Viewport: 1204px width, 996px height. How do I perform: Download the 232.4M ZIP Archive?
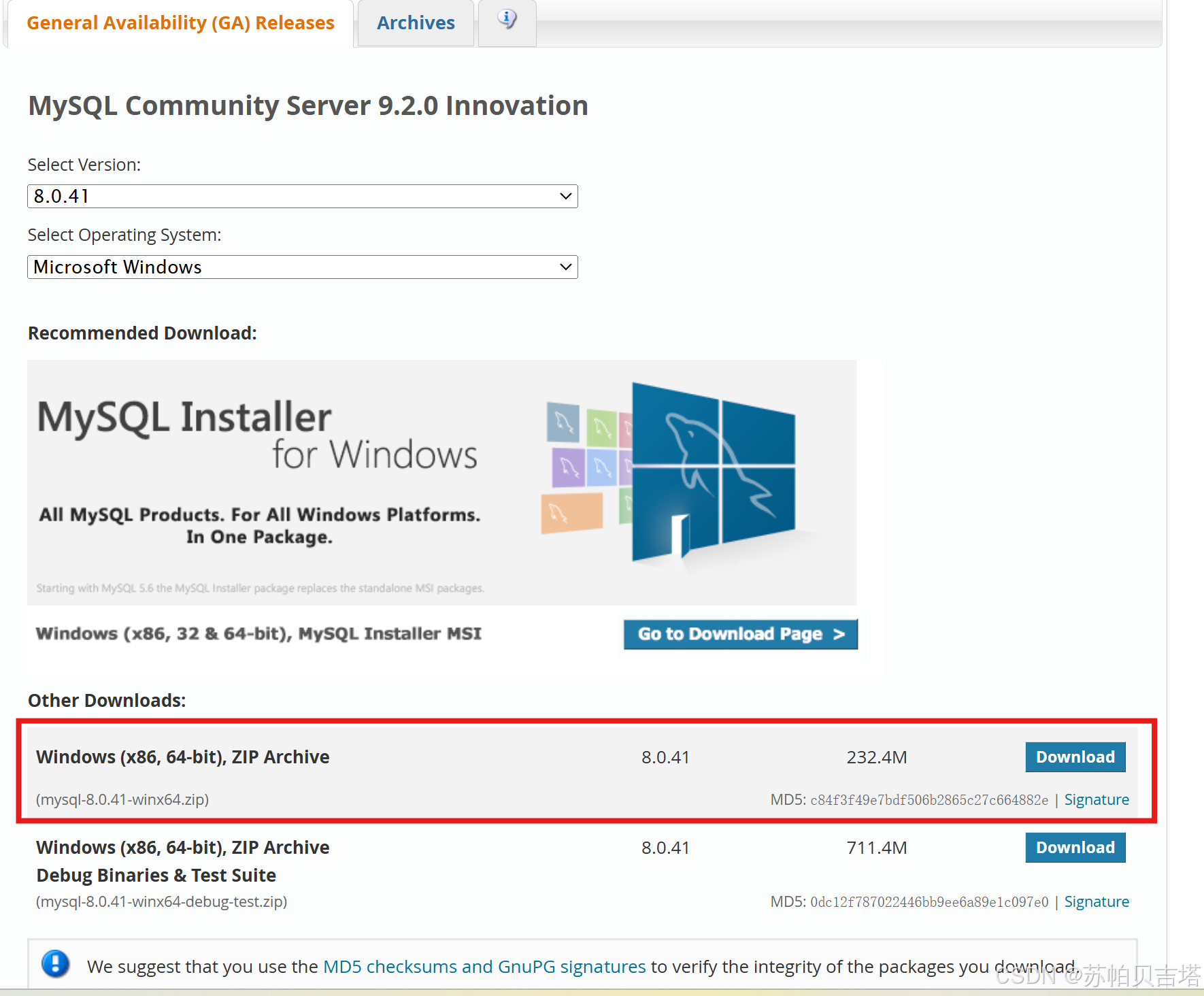tap(1075, 757)
